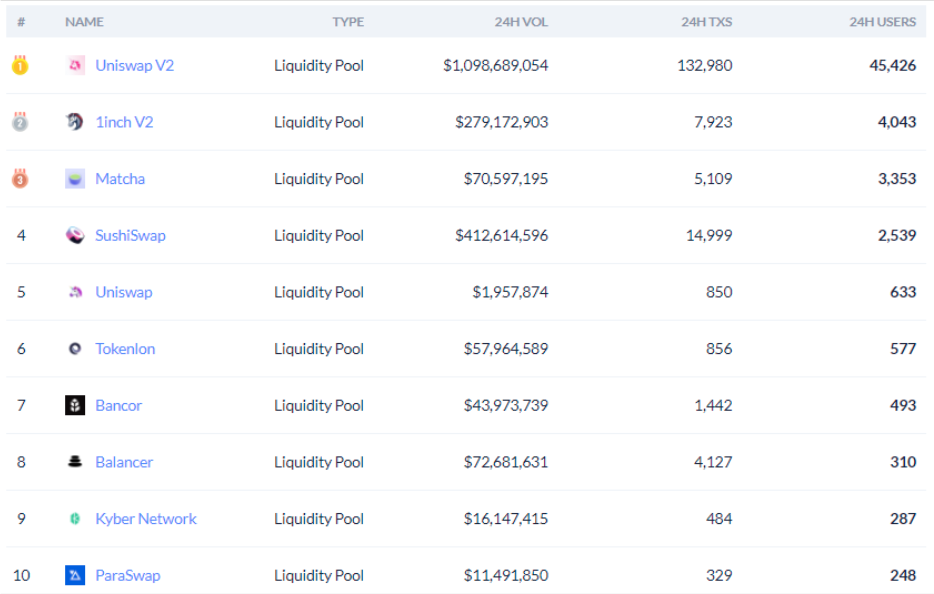Screen dimensions: 934x594
Task: Open the Matcha link
Action: point(120,179)
